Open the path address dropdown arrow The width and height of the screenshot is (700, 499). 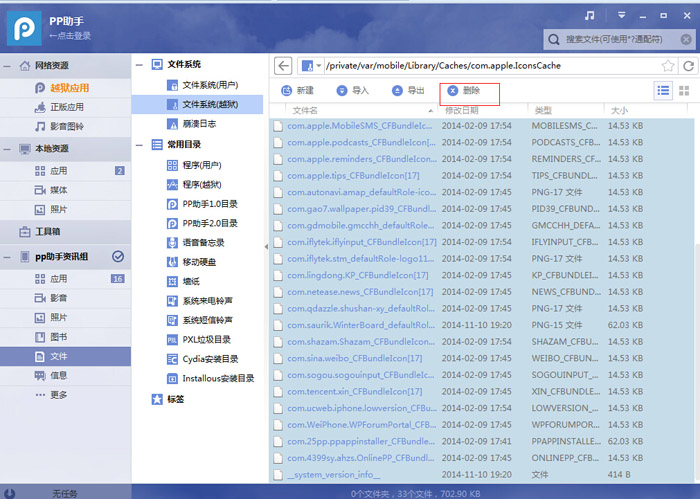(318, 67)
